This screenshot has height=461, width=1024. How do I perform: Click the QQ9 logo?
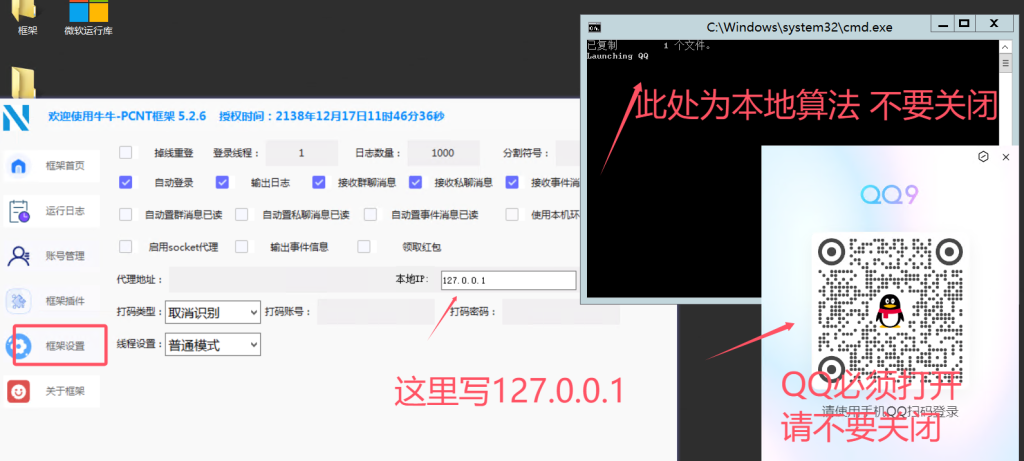[889, 195]
